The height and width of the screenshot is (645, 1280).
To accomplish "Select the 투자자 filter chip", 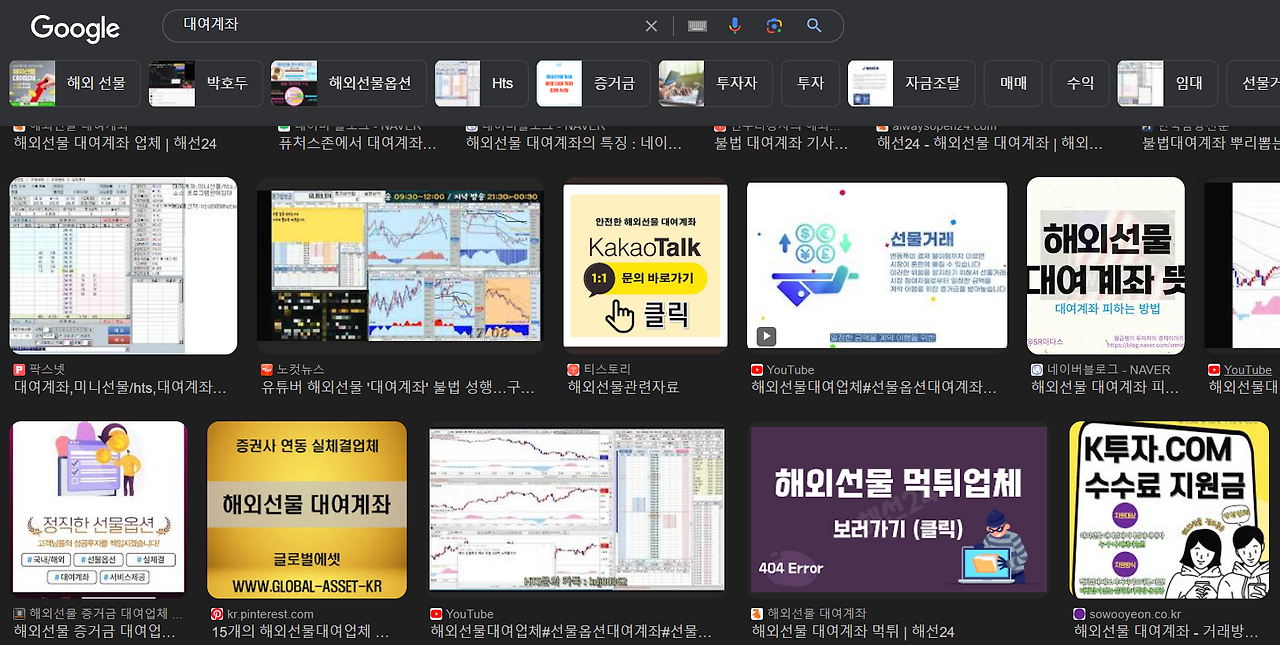I will tap(716, 83).
